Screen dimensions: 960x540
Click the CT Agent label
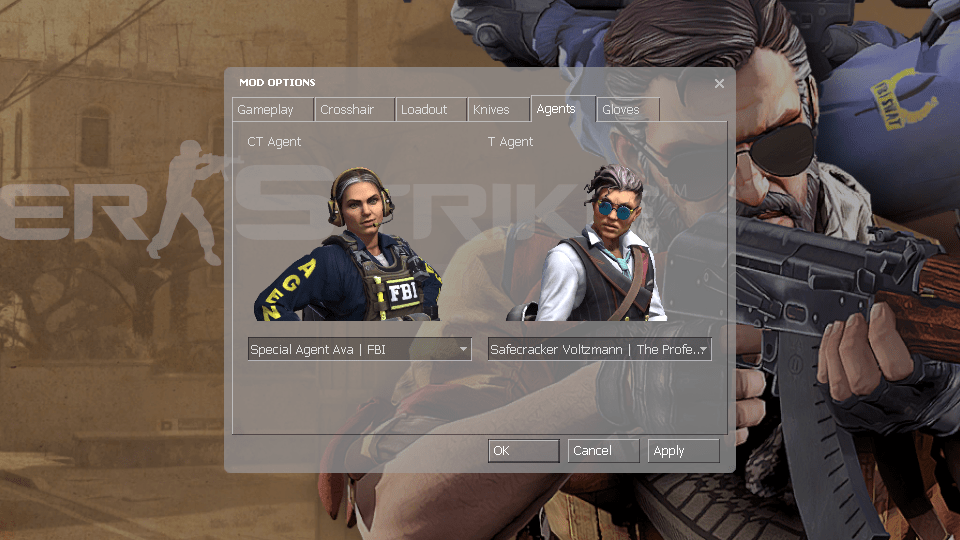[274, 142]
